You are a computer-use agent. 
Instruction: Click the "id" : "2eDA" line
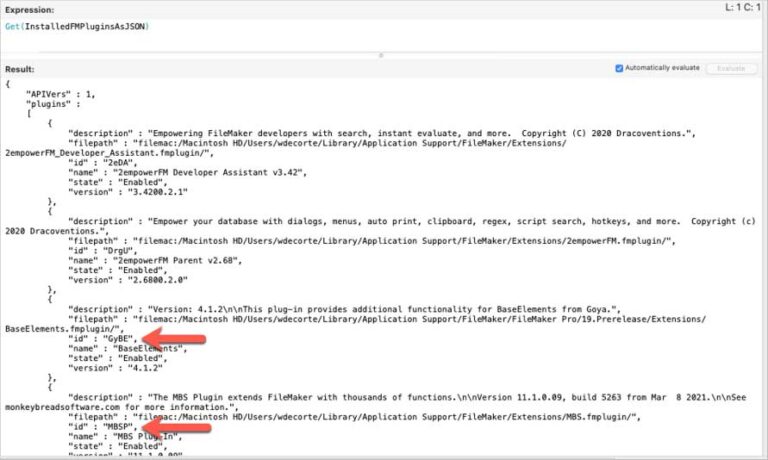pos(103,163)
